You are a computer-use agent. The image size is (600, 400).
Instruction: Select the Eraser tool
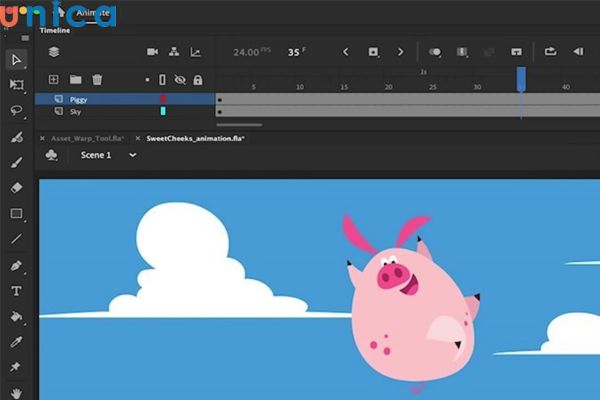pos(16,188)
